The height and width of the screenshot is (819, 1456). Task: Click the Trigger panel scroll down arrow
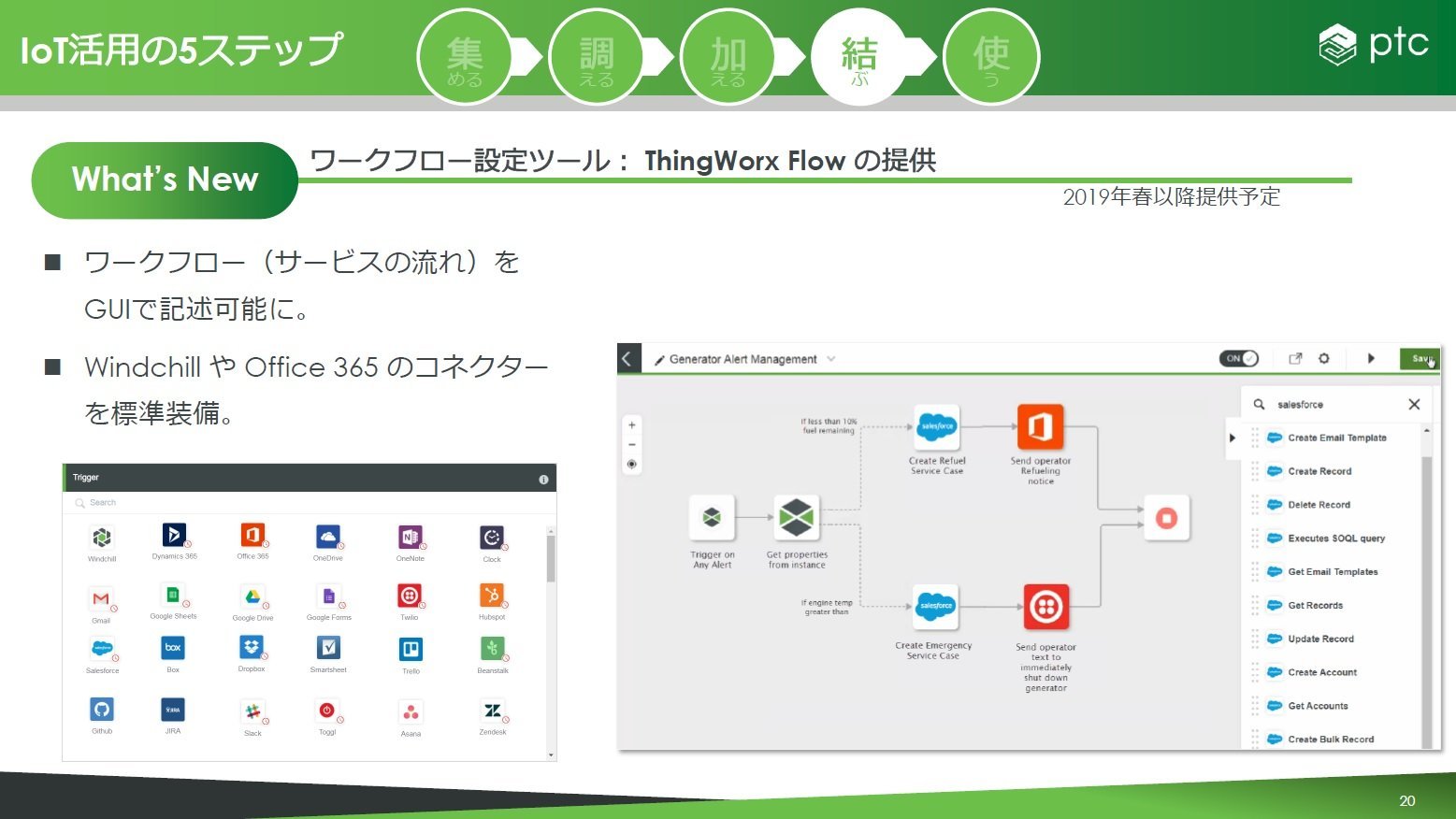pos(551,754)
